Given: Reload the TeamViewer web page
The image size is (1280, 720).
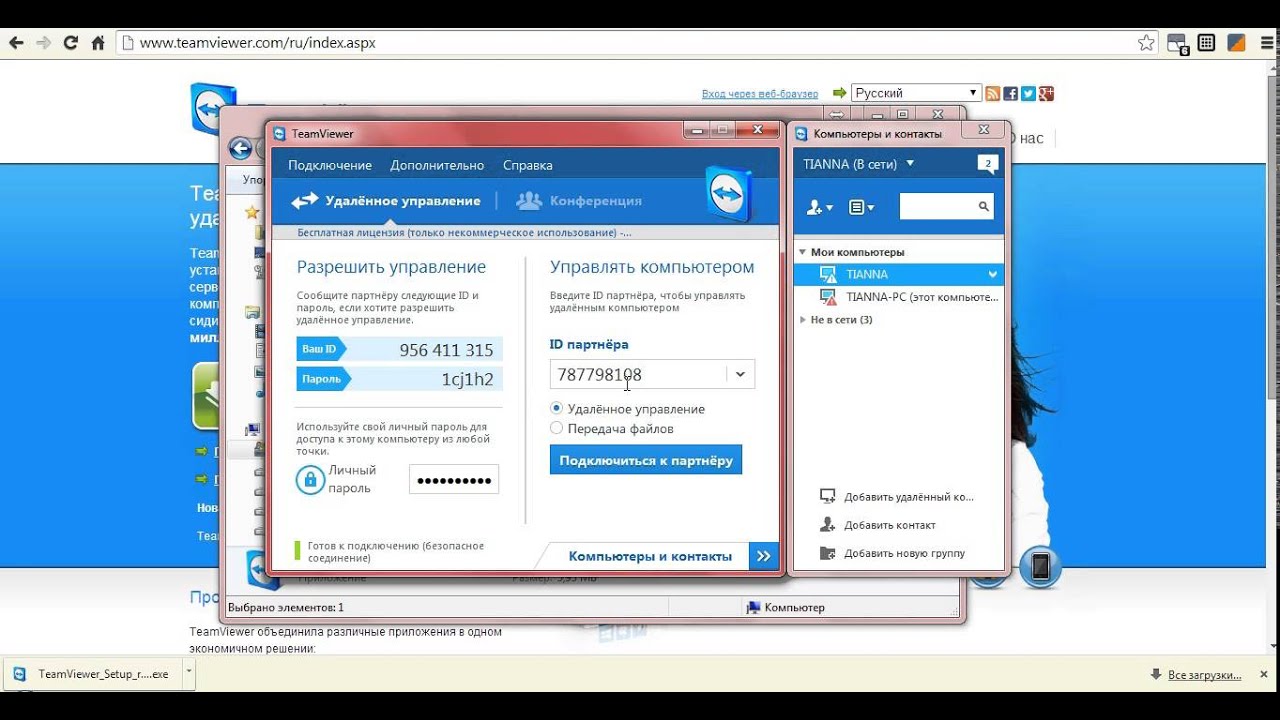Looking at the screenshot, I should [70, 43].
